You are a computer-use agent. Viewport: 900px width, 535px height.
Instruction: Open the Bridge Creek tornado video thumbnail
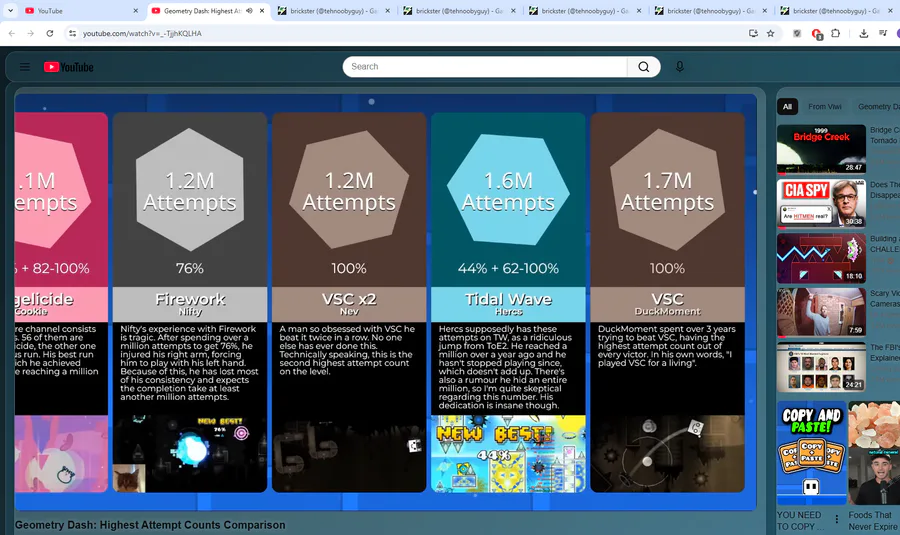[x=821, y=149]
